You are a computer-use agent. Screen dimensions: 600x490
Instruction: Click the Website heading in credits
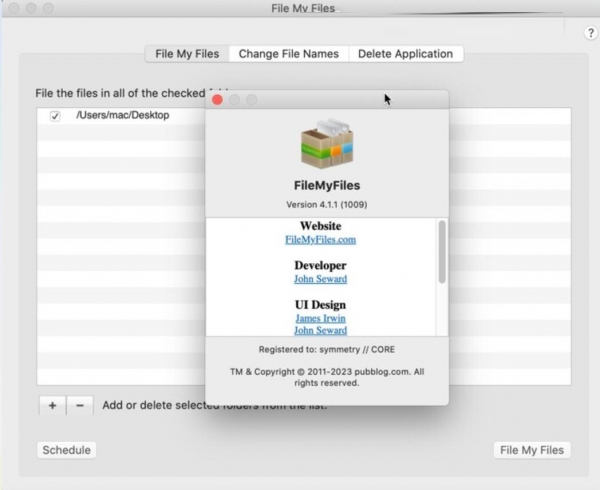[321, 226]
